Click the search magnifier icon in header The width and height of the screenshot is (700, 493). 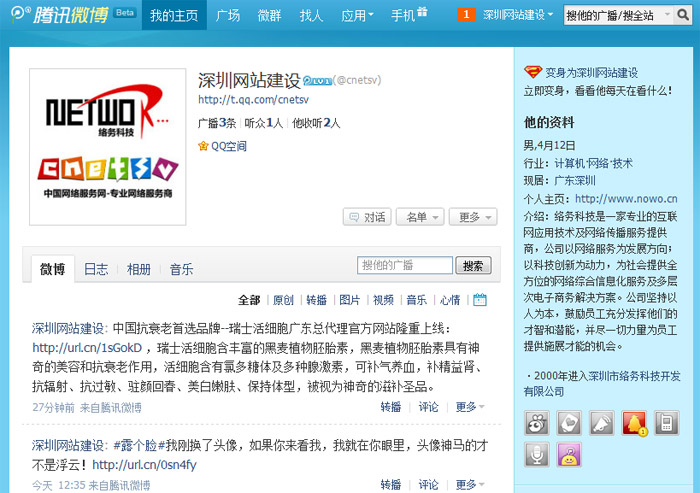coord(683,15)
